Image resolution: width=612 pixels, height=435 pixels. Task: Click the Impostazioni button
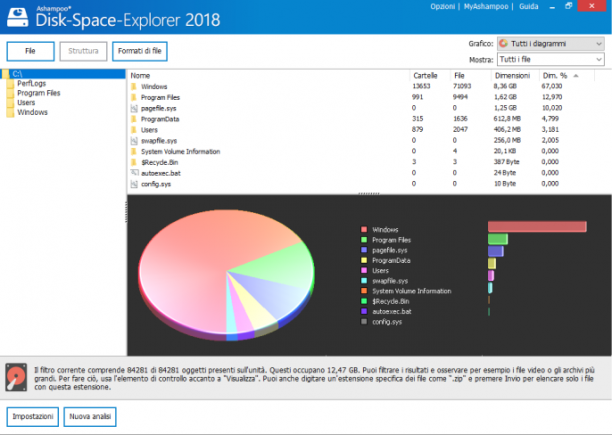33,416
